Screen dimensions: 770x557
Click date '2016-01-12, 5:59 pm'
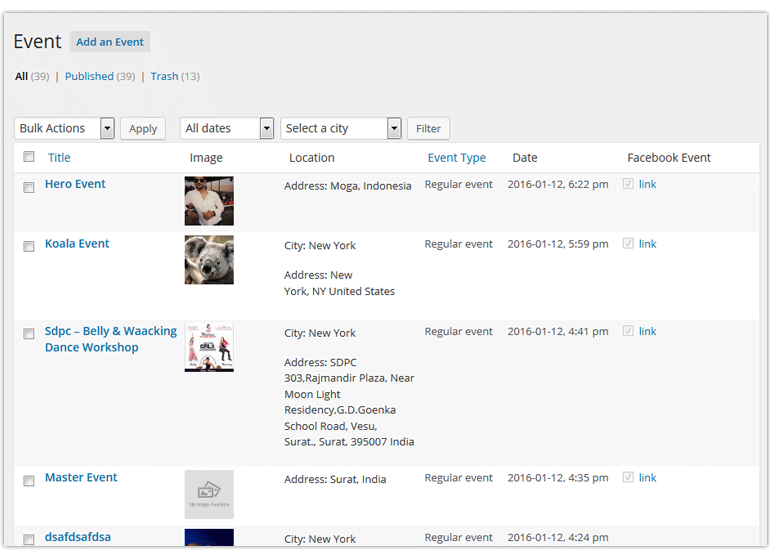click(558, 244)
